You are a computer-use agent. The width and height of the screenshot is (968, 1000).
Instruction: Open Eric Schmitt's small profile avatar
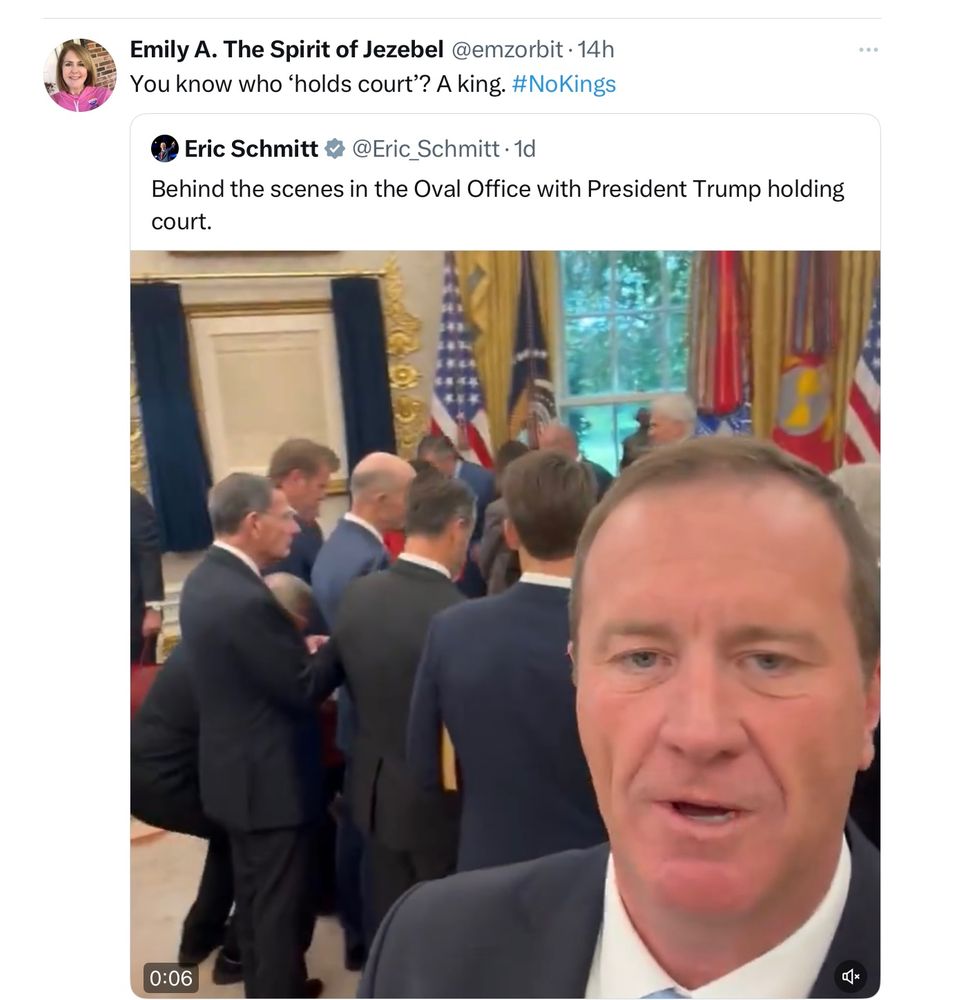[x=165, y=149]
